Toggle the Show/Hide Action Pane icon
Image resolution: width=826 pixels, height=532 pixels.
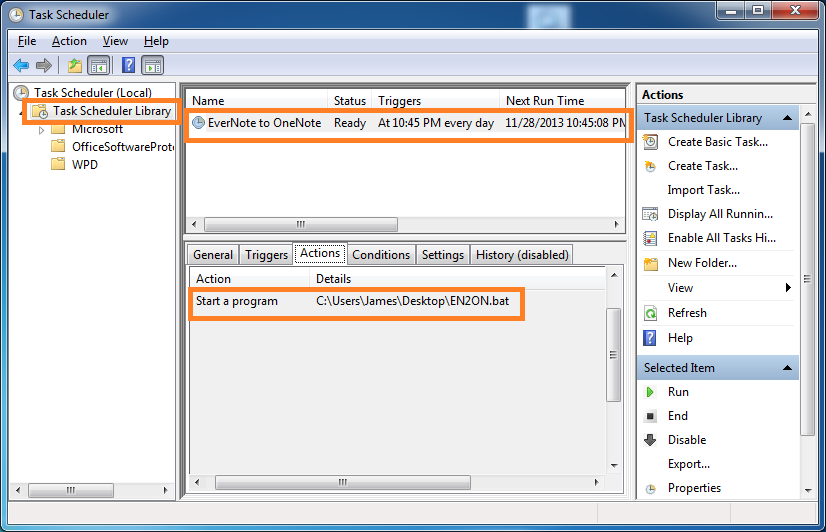point(153,65)
